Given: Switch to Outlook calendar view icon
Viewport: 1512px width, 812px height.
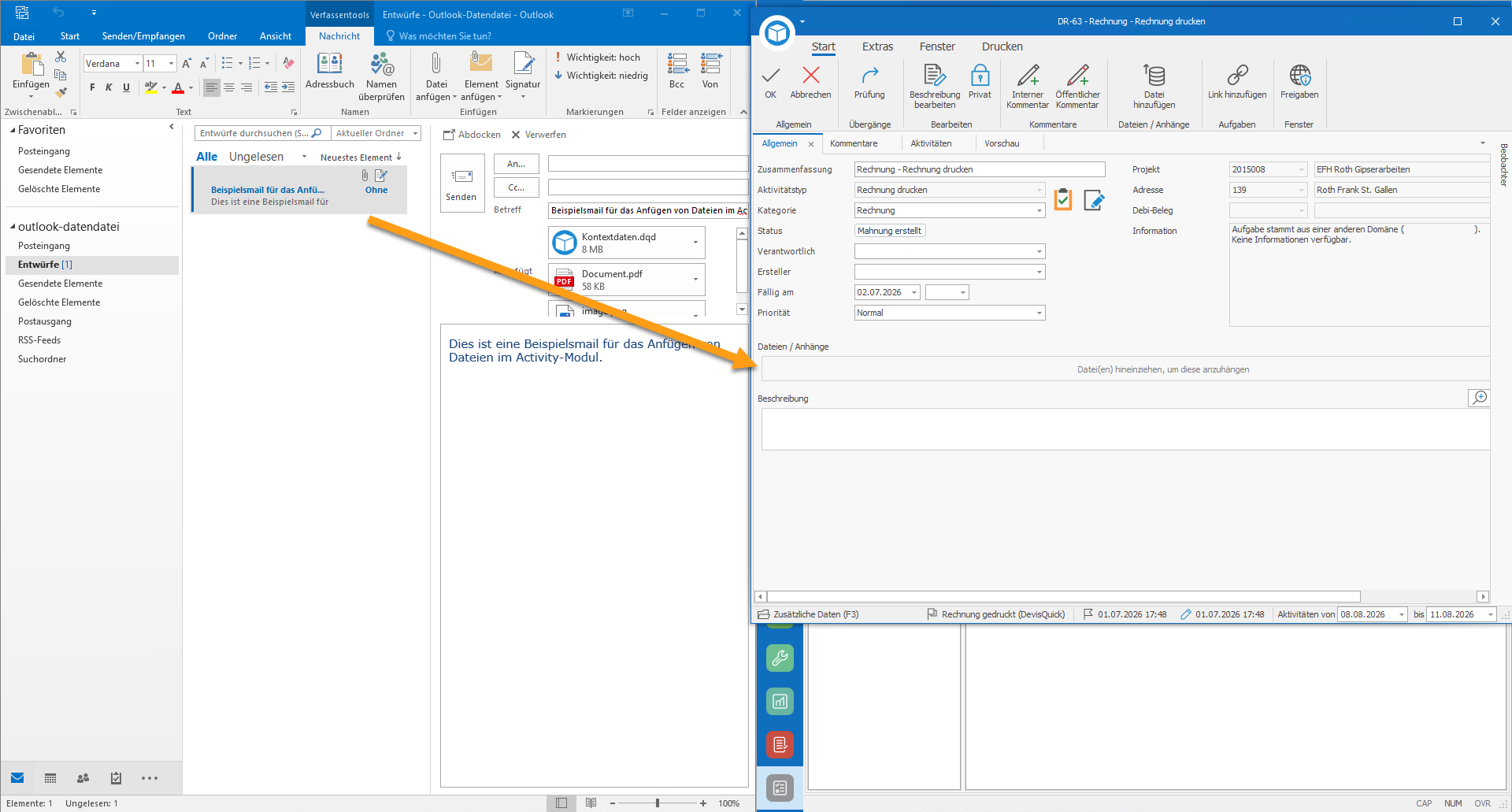Looking at the screenshot, I should (50, 778).
